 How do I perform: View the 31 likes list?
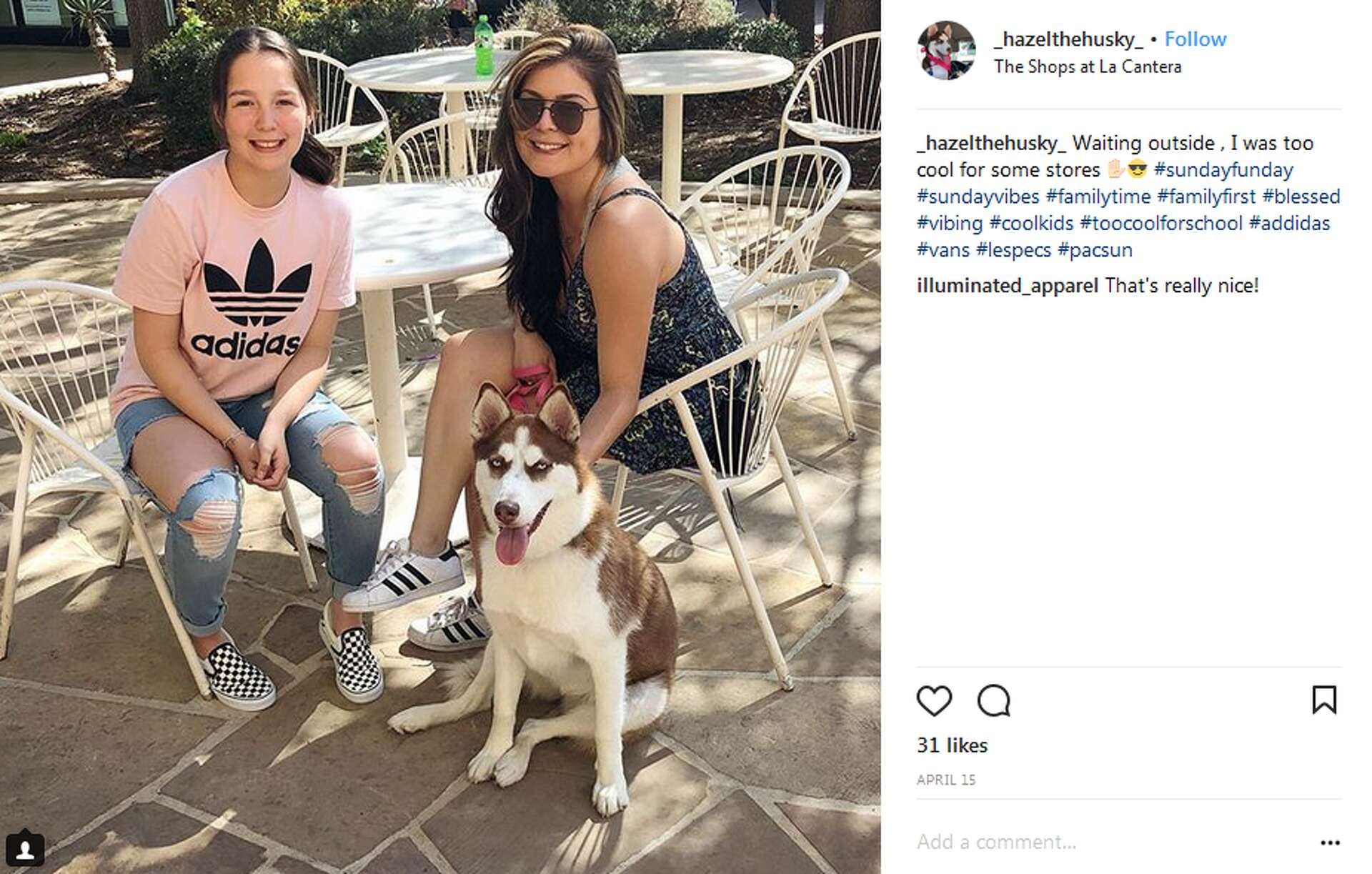point(952,745)
